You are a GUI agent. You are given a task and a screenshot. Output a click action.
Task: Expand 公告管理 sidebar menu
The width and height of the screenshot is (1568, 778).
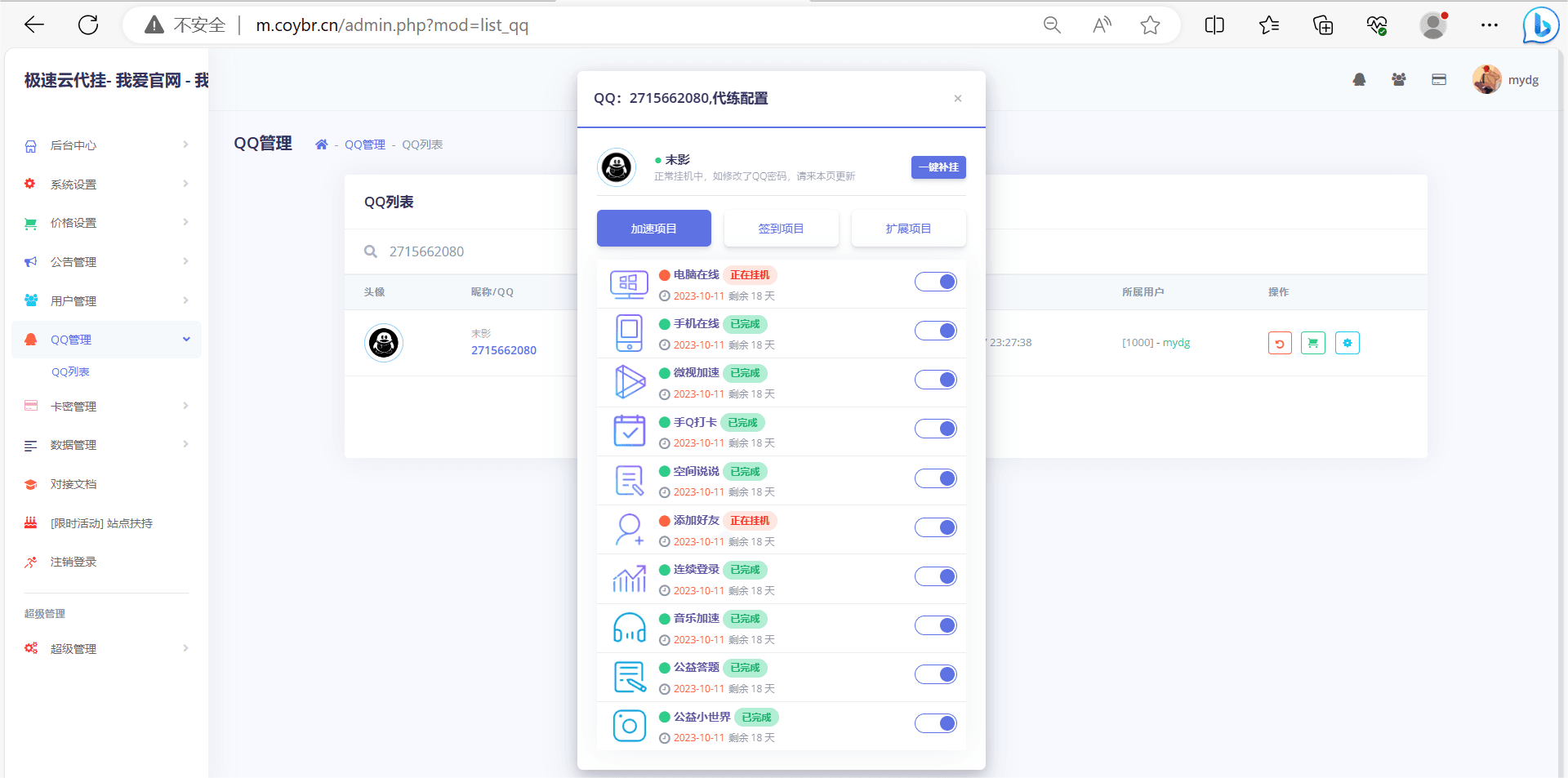pos(106,262)
